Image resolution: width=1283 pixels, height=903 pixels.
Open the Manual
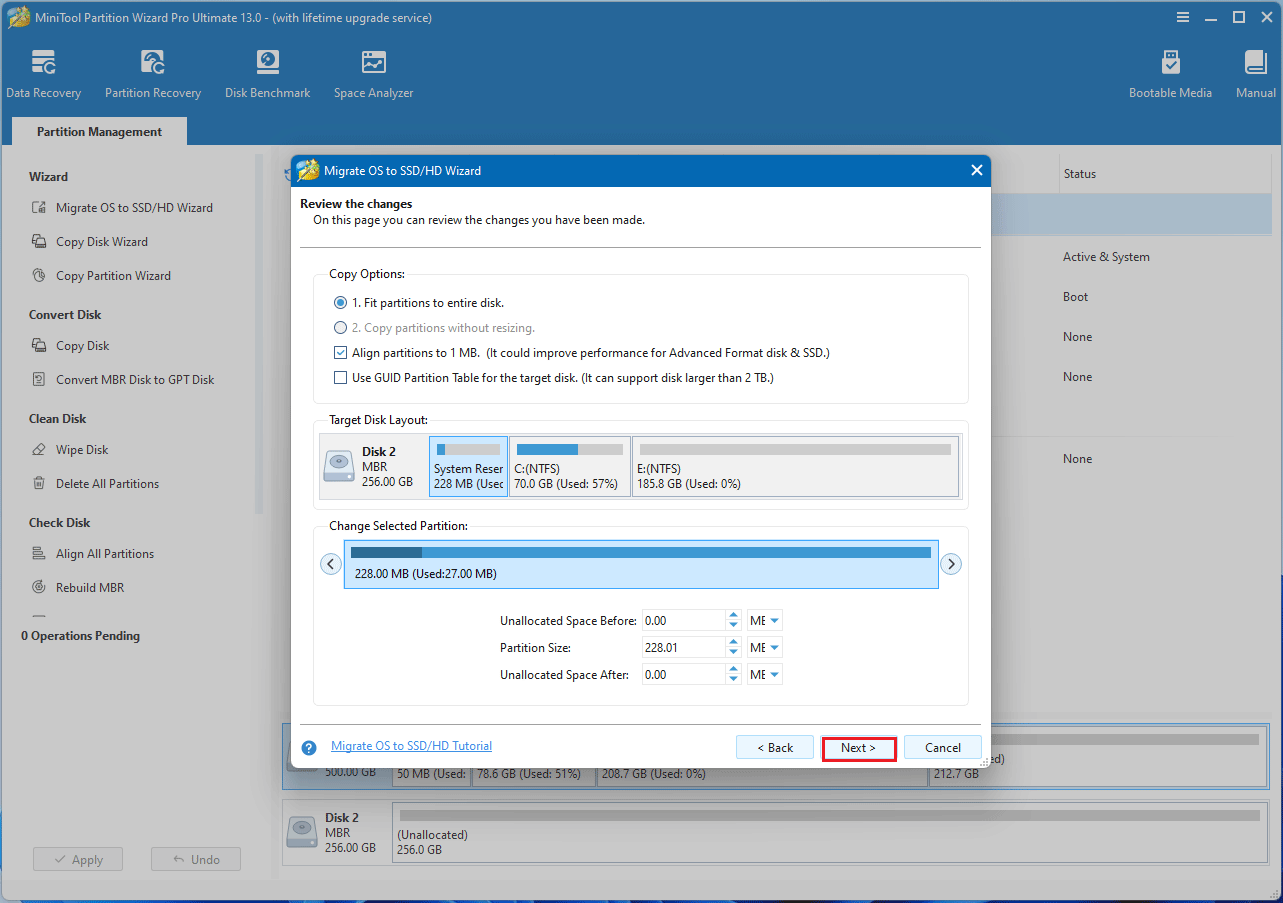1255,72
